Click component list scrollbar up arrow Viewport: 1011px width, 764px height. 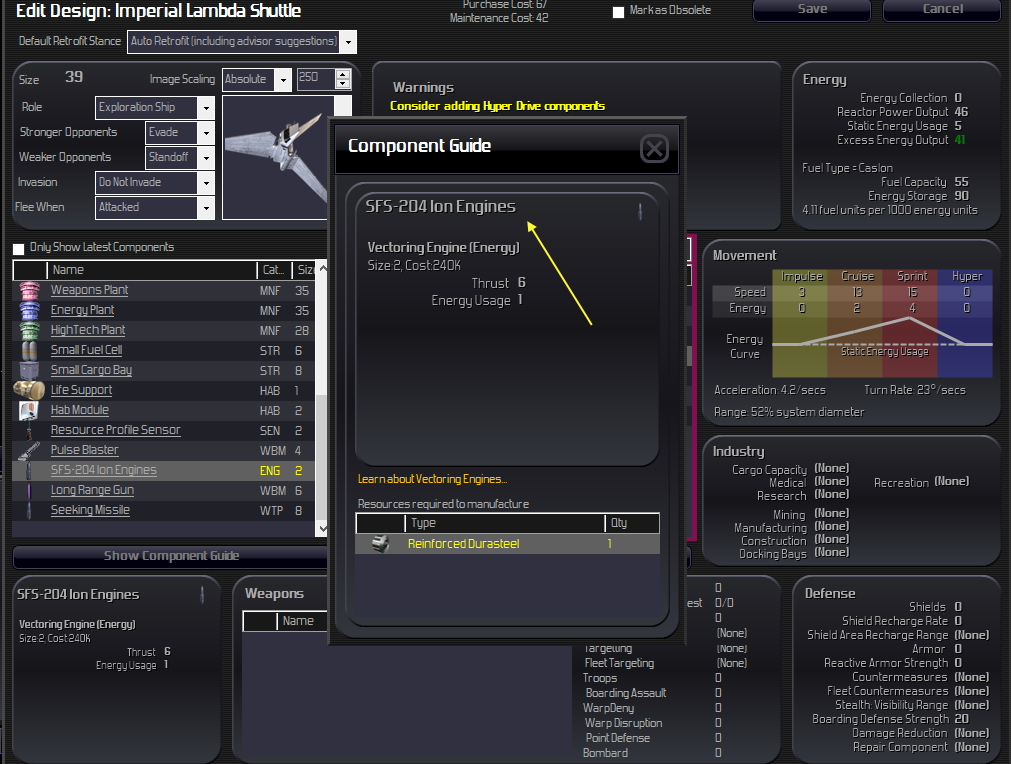(323, 269)
